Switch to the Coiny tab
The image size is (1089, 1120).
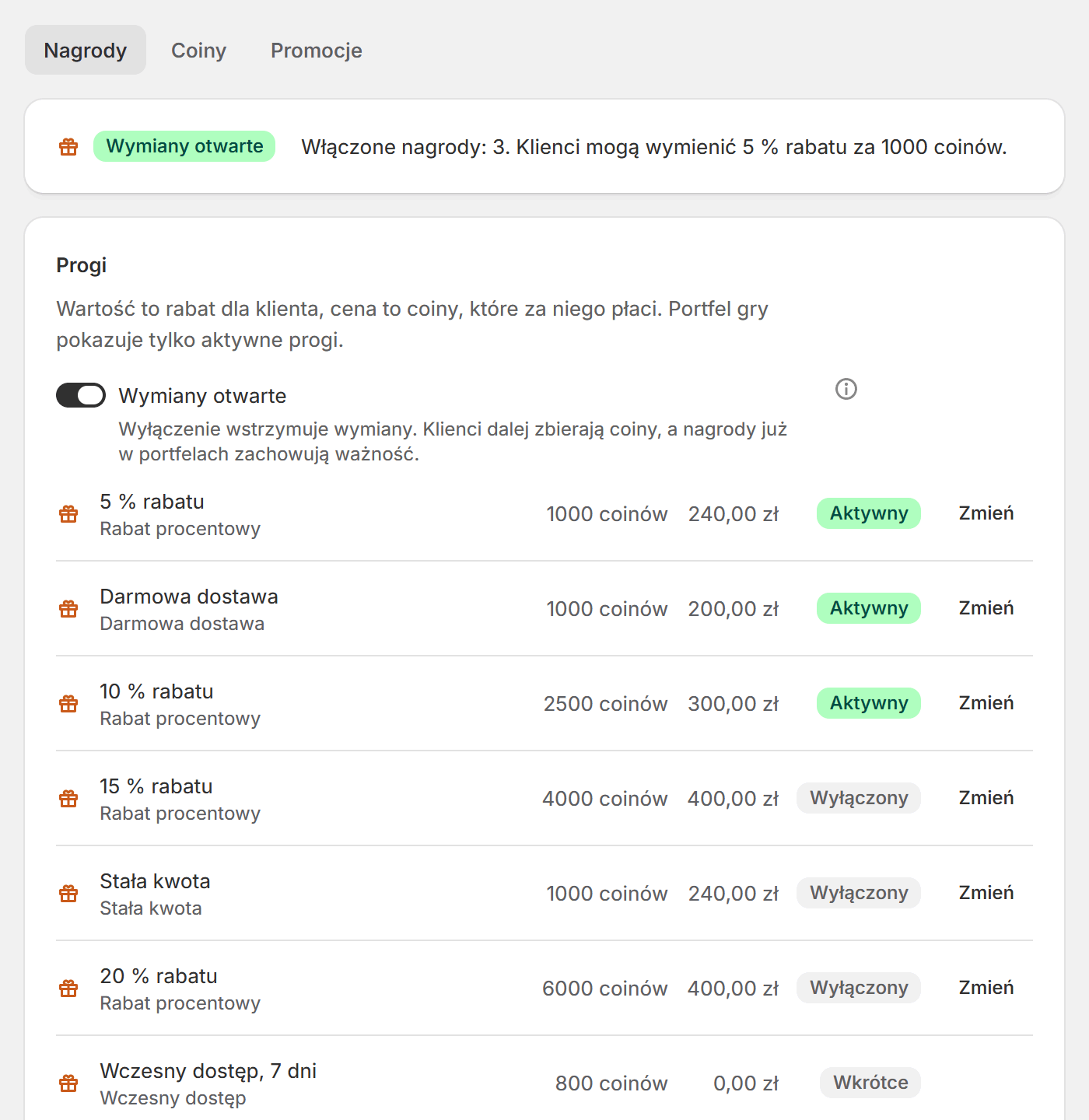(x=199, y=50)
